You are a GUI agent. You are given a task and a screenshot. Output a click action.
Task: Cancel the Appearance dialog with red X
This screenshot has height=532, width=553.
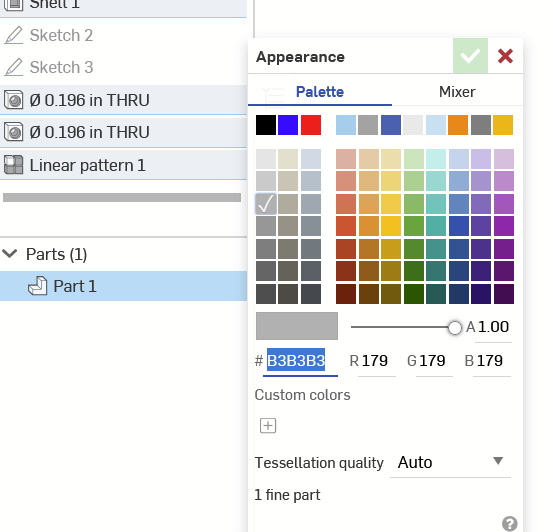(505, 56)
